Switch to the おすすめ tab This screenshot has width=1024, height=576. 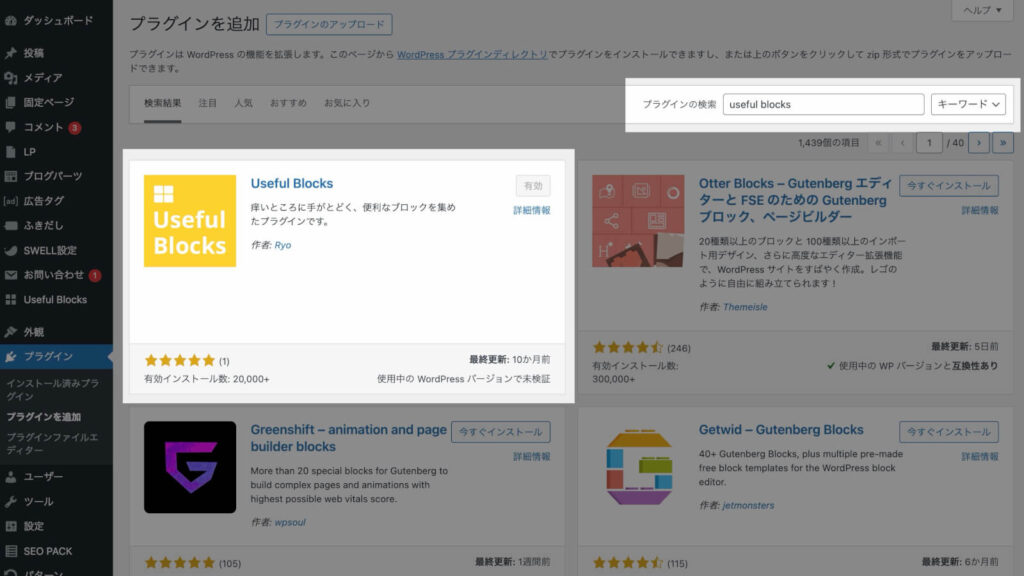coord(288,103)
